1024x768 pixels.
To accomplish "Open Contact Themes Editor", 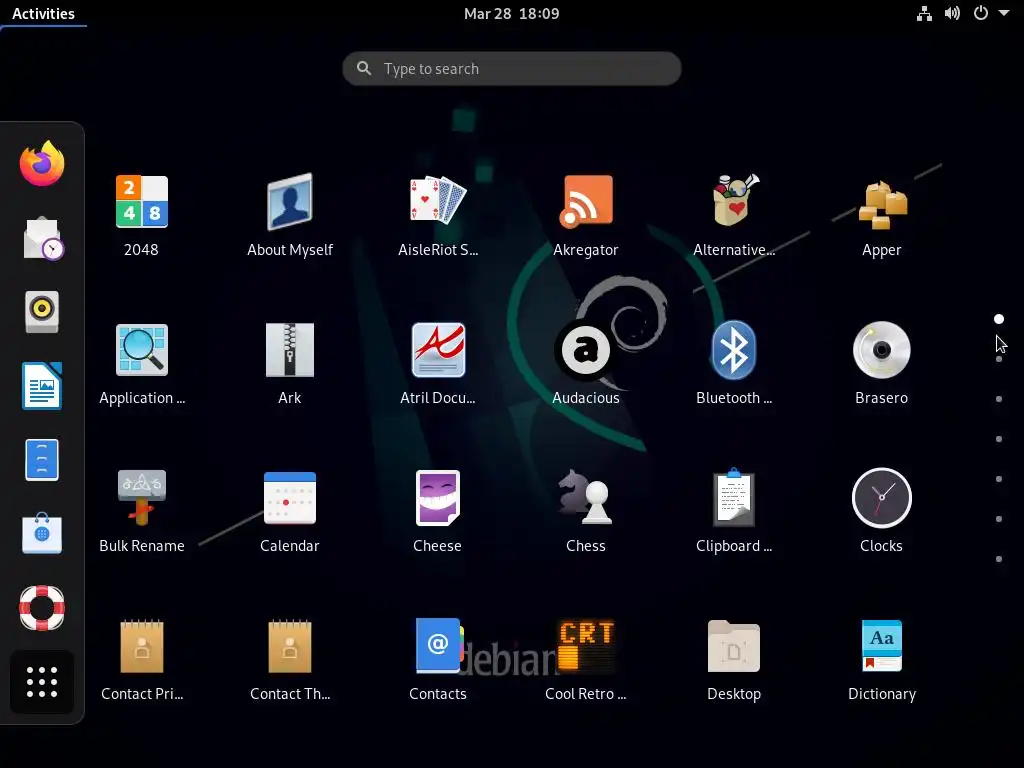I will point(290,646).
